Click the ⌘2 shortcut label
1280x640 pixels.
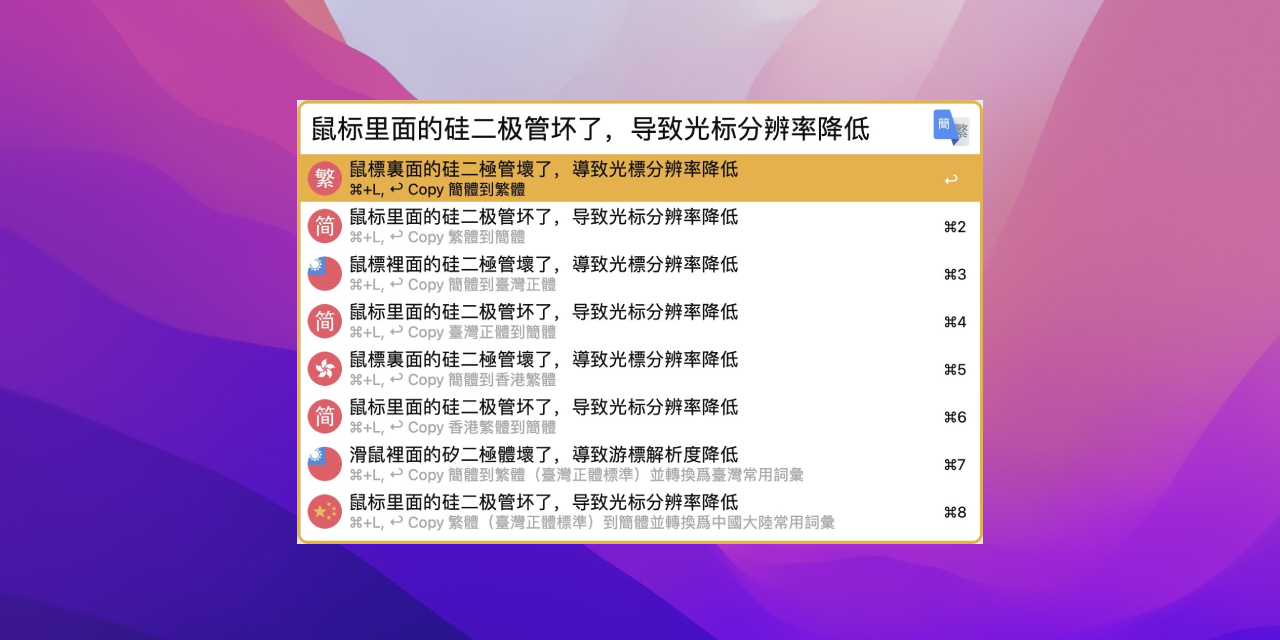(x=955, y=227)
